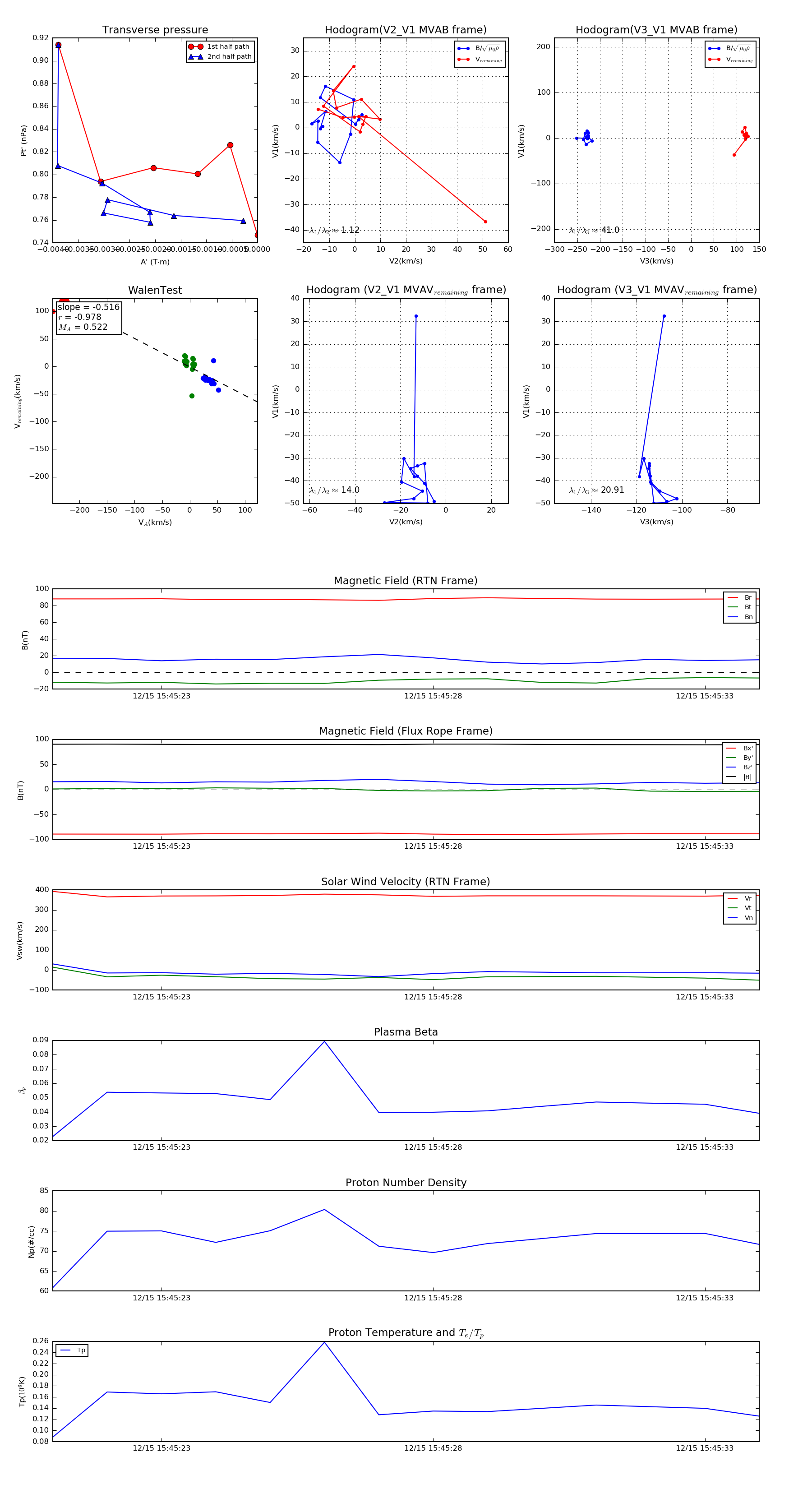Click the peak of the Proton Temperature curve
812x1489 pixels.
[324, 1342]
